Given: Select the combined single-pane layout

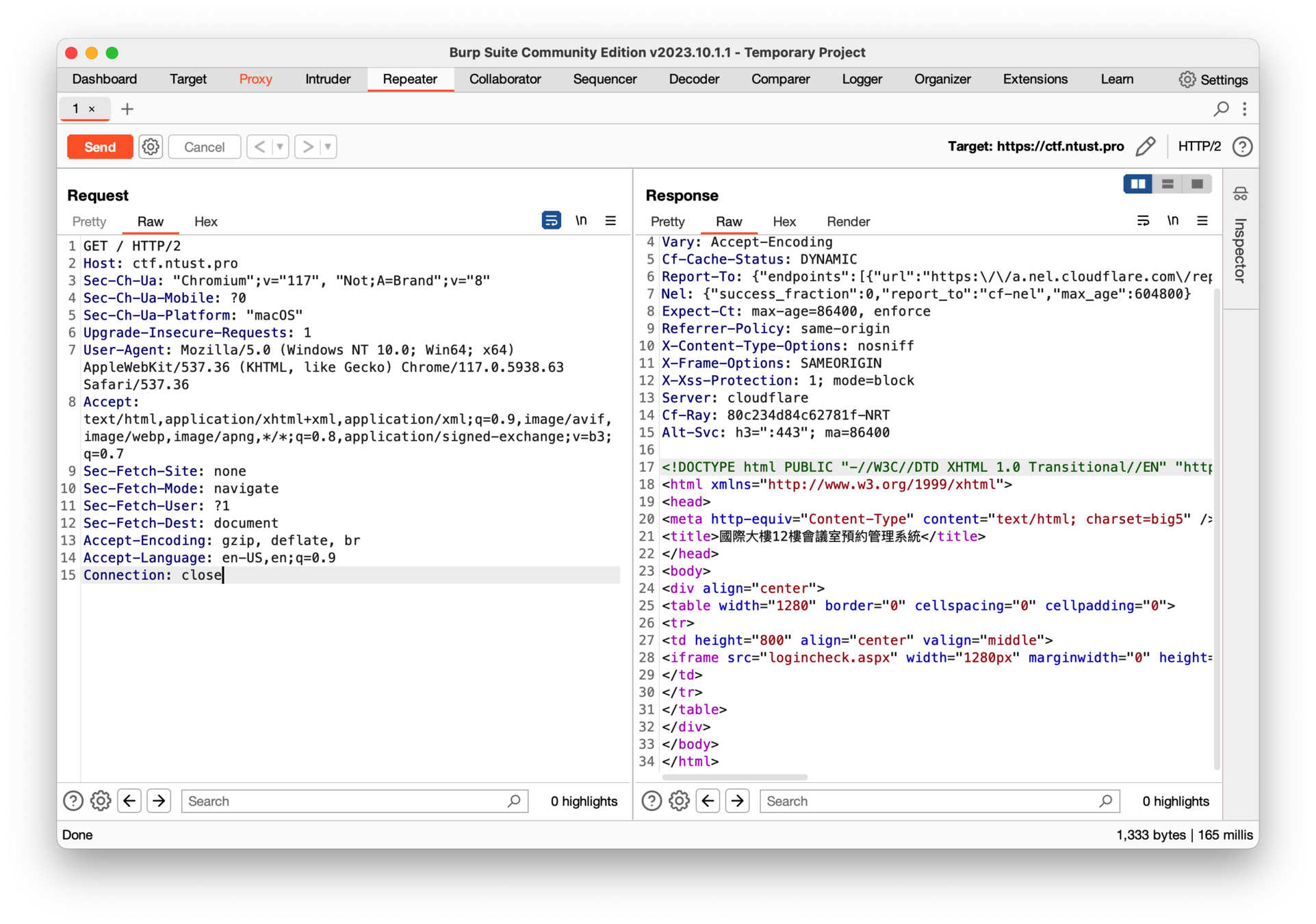Looking at the screenshot, I should [x=1197, y=184].
